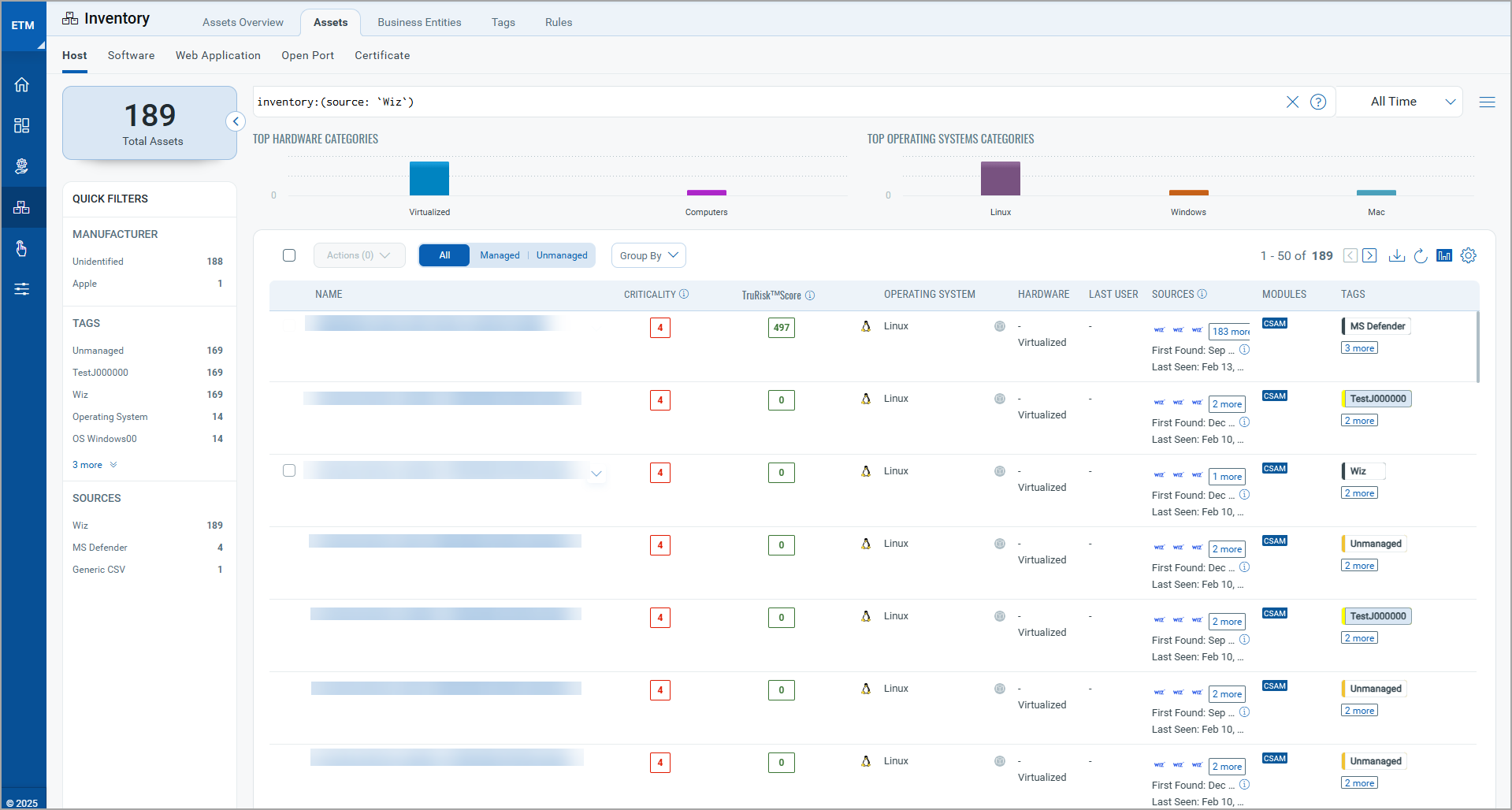Switch to the Assets Overview tab
Image resolution: width=1512 pixels, height=810 pixels.
[243, 22]
